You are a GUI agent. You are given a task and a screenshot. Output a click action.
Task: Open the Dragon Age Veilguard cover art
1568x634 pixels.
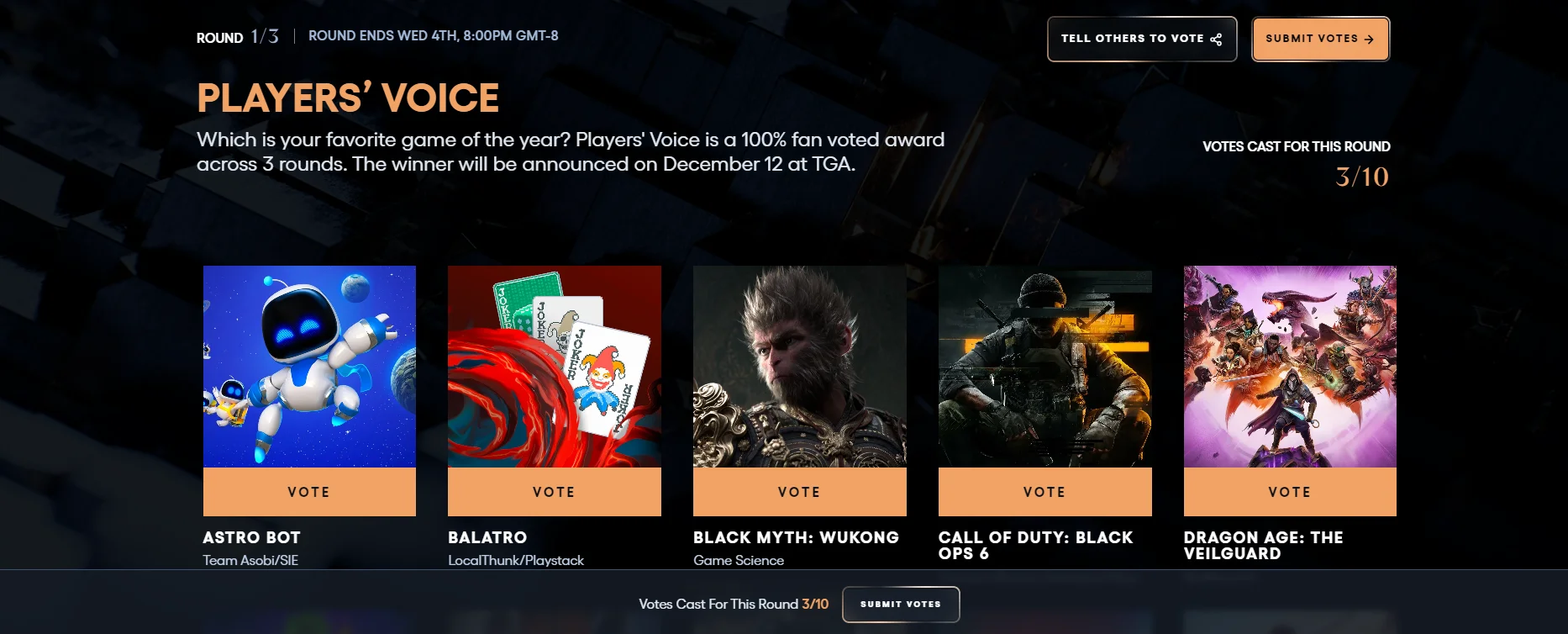[1290, 367]
